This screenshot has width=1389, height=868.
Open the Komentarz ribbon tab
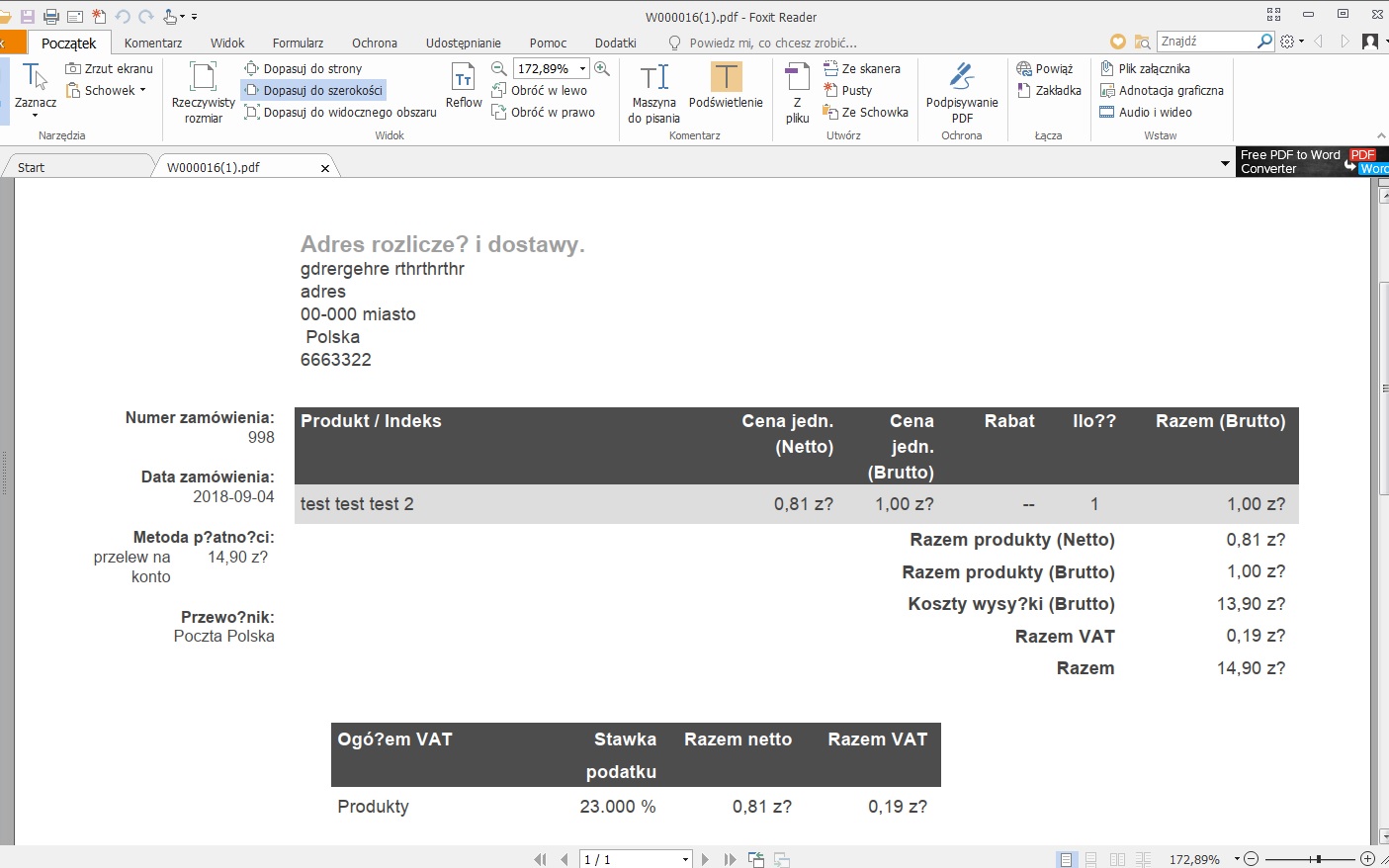(x=153, y=43)
